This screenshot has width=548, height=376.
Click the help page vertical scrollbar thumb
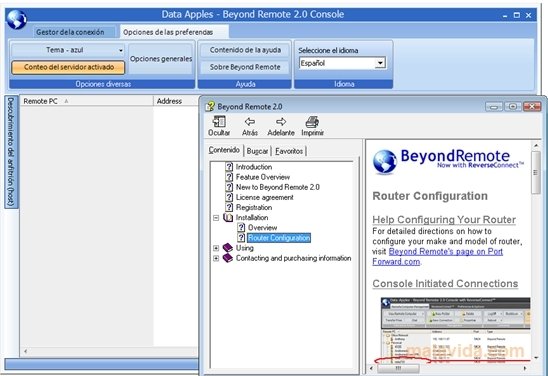(x=536, y=172)
